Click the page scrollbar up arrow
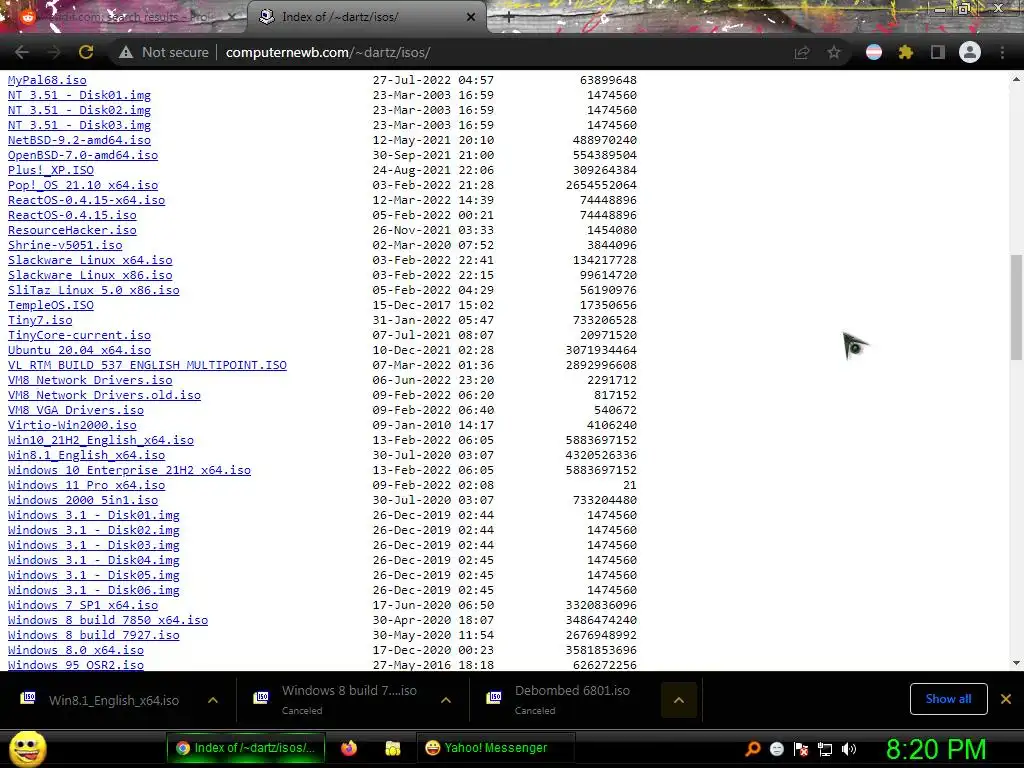Image resolution: width=1024 pixels, height=768 pixels. click(x=1016, y=79)
